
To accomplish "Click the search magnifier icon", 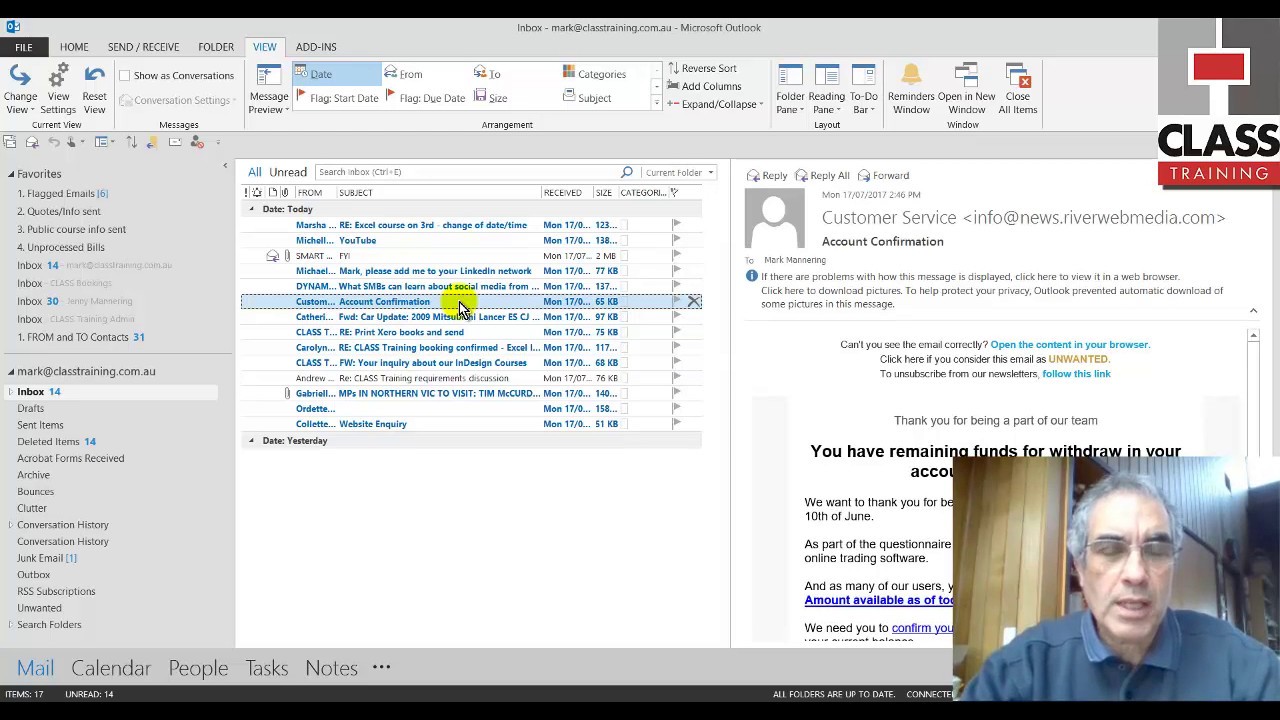I will [627, 172].
